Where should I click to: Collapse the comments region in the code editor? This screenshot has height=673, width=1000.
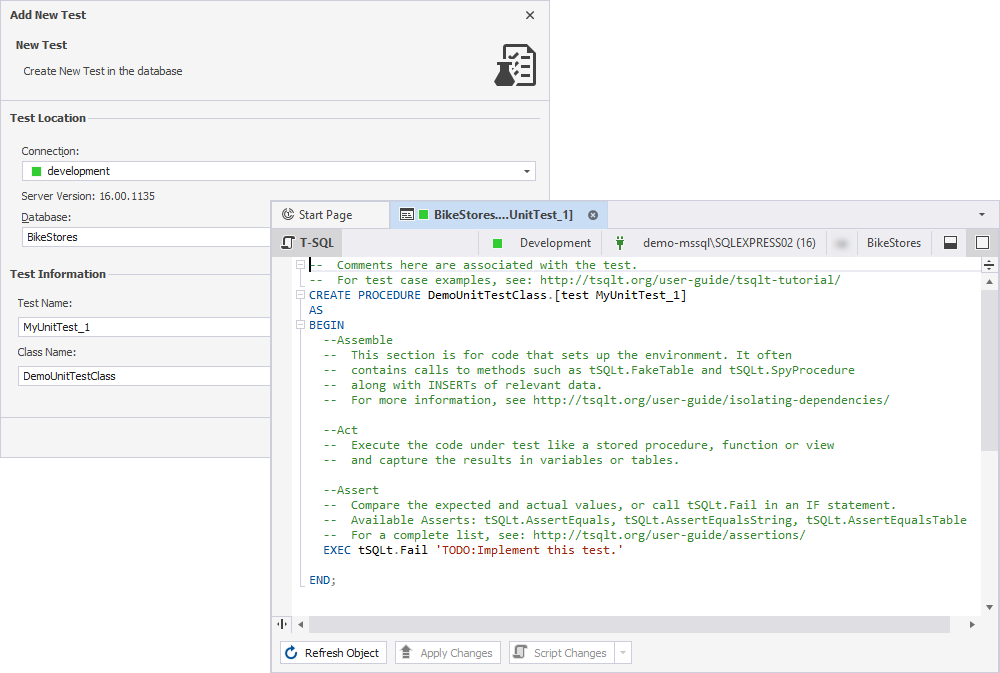click(300, 264)
